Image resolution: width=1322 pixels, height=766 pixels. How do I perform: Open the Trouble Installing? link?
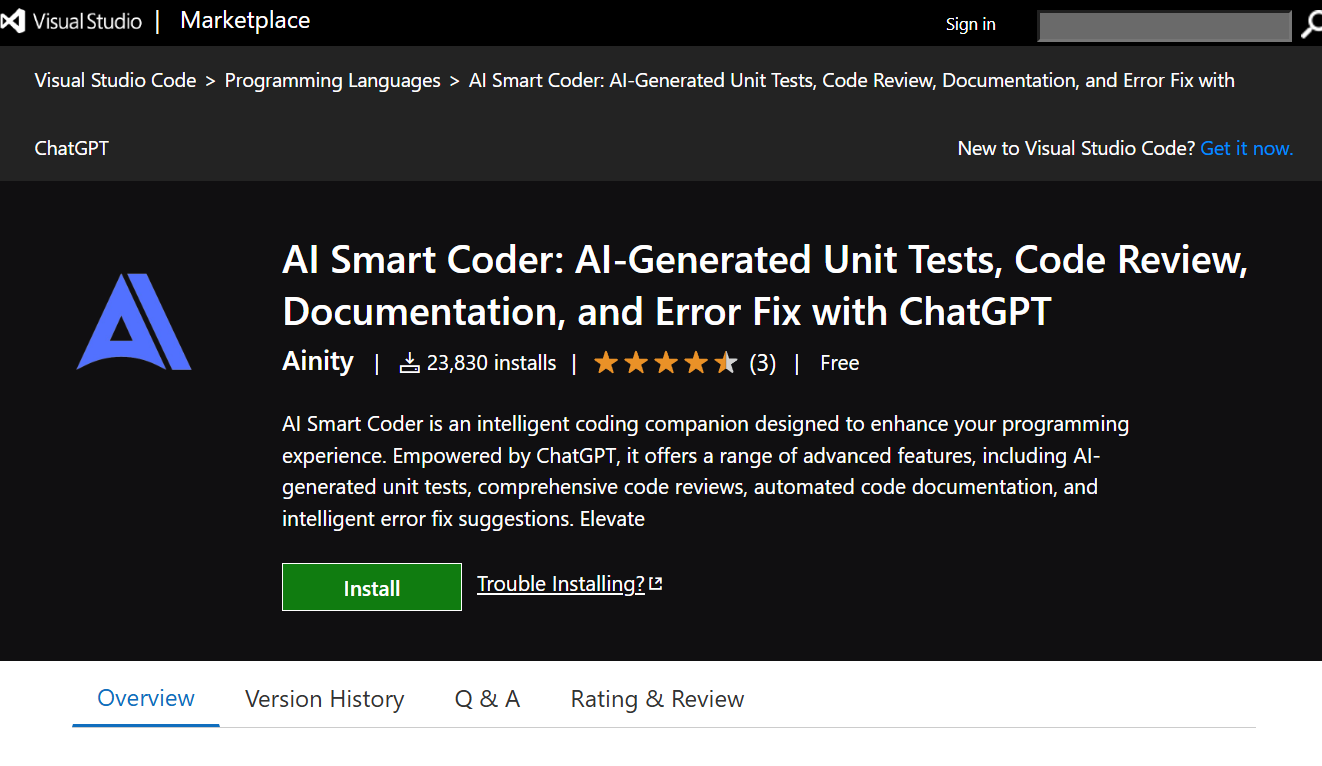click(560, 584)
